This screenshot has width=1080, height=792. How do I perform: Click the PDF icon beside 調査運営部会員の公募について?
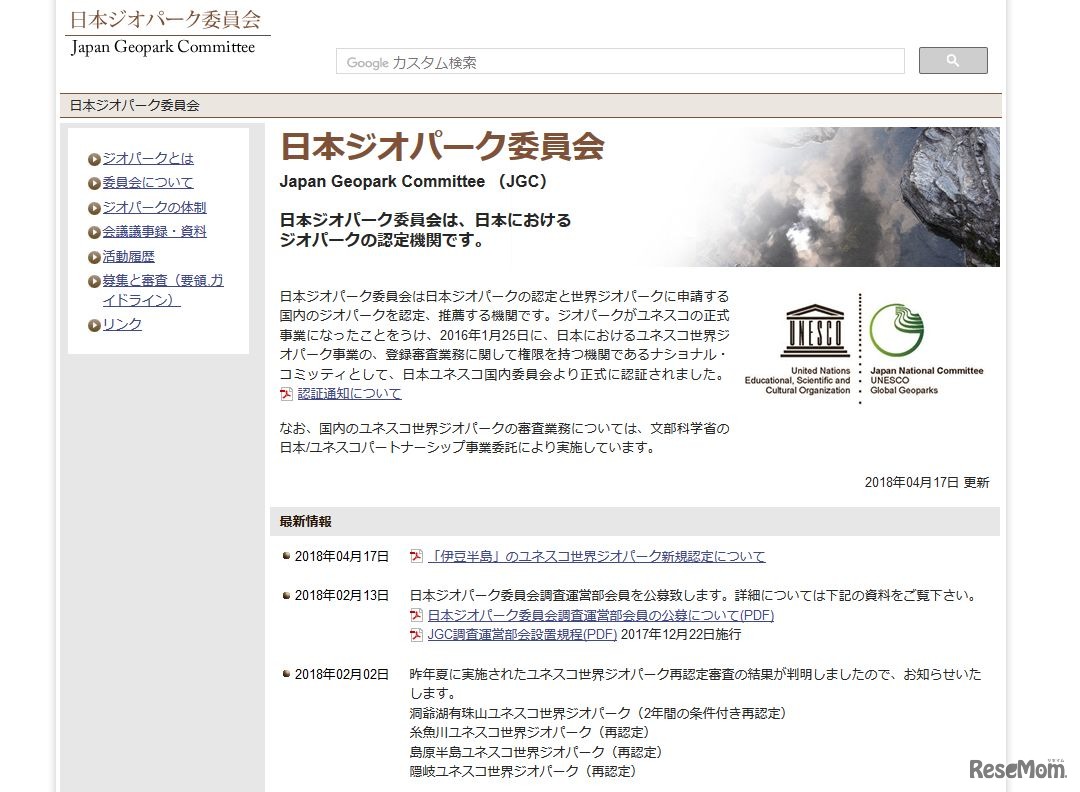click(416, 616)
